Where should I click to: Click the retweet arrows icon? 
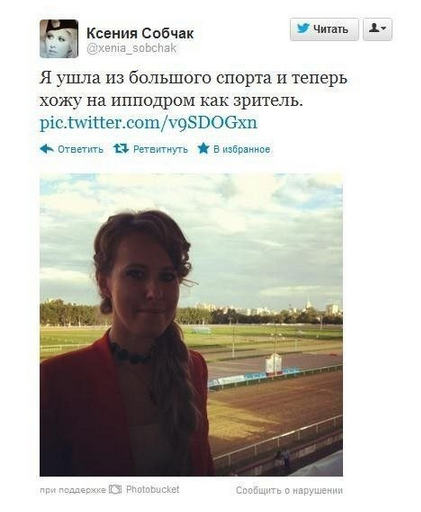point(121,148)
